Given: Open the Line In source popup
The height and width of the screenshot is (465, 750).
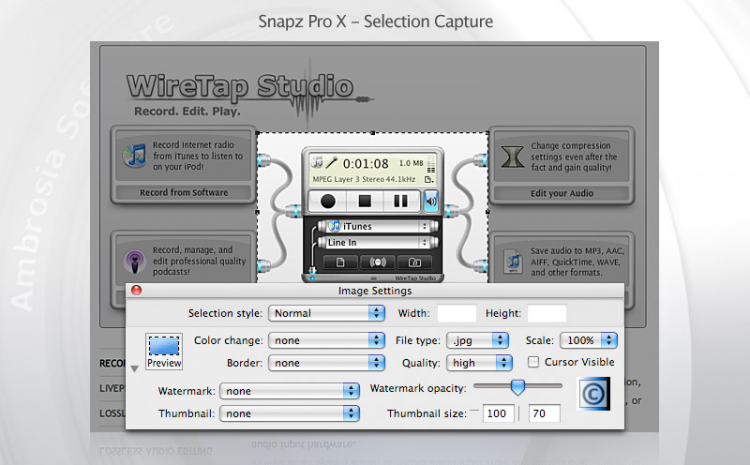Looking at the screenshot, I should (x=377, y=243).
